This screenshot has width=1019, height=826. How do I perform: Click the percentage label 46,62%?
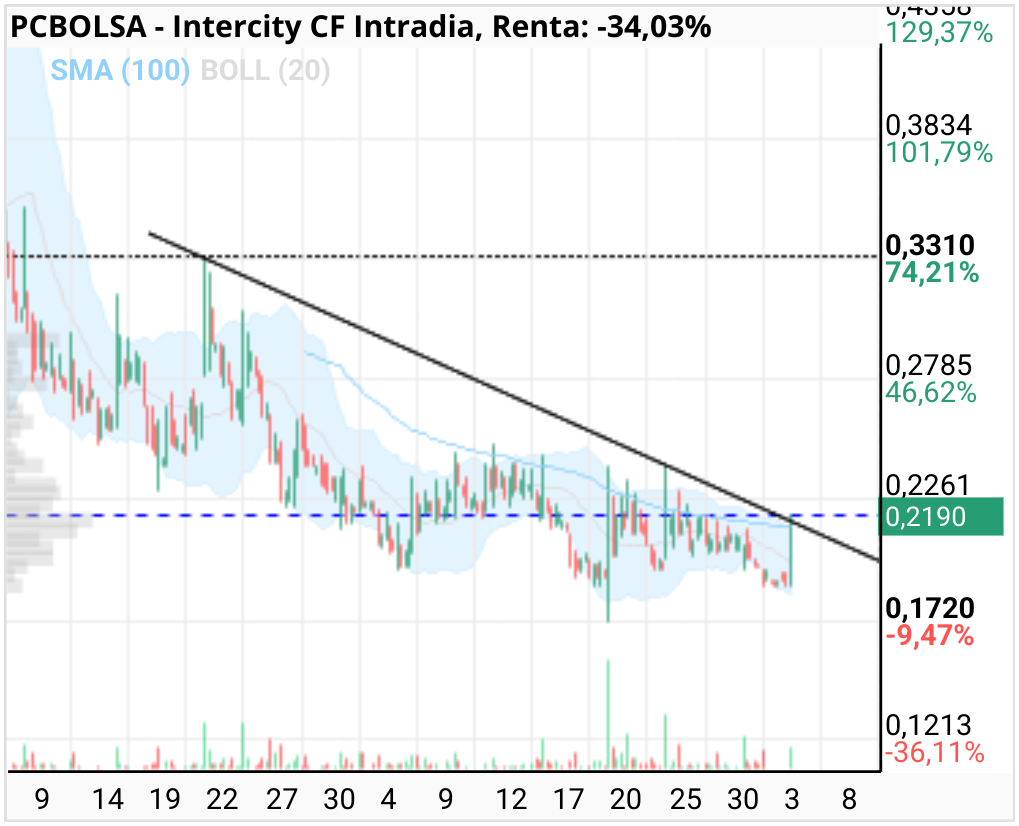pyautogui.click(x=931, y=393)
